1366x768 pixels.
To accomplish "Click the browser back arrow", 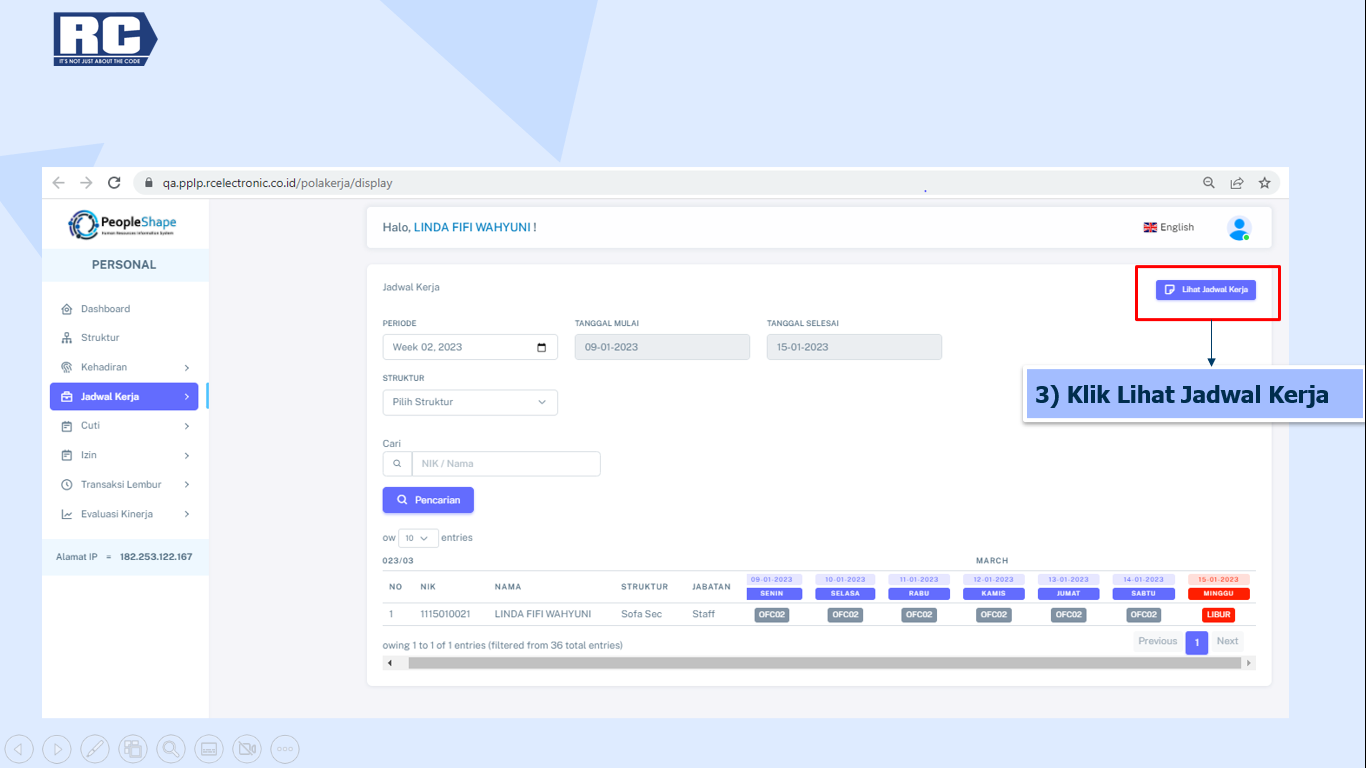I will pos(58,183).
